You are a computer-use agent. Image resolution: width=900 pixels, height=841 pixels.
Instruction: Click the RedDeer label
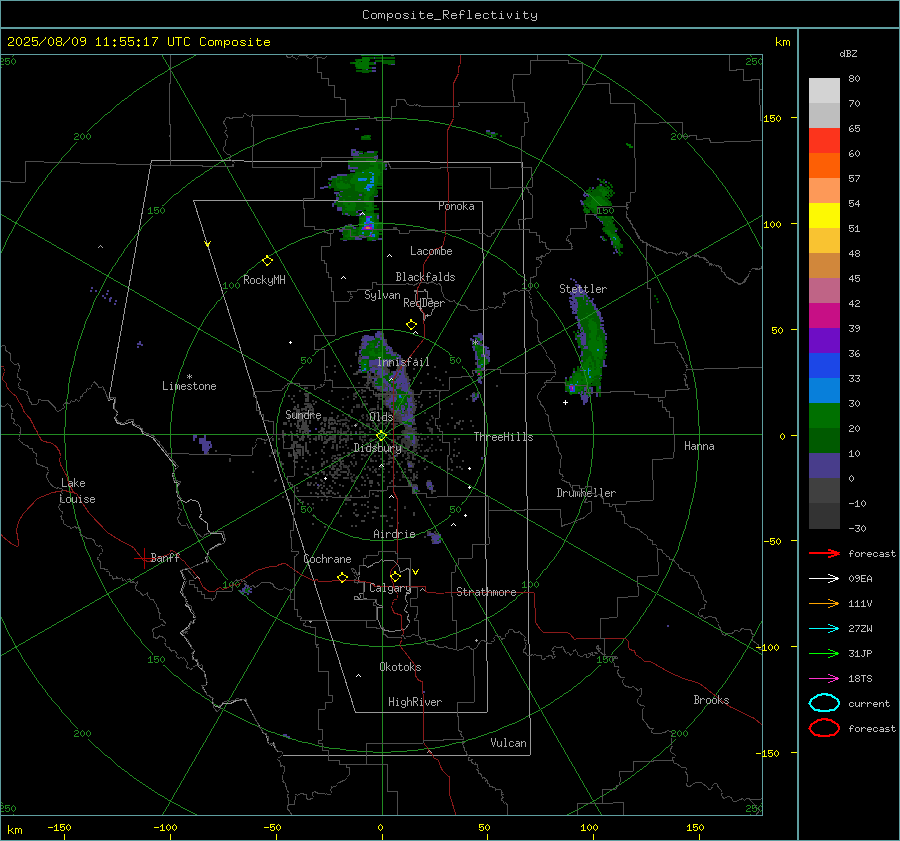click(x=424, y=303)
